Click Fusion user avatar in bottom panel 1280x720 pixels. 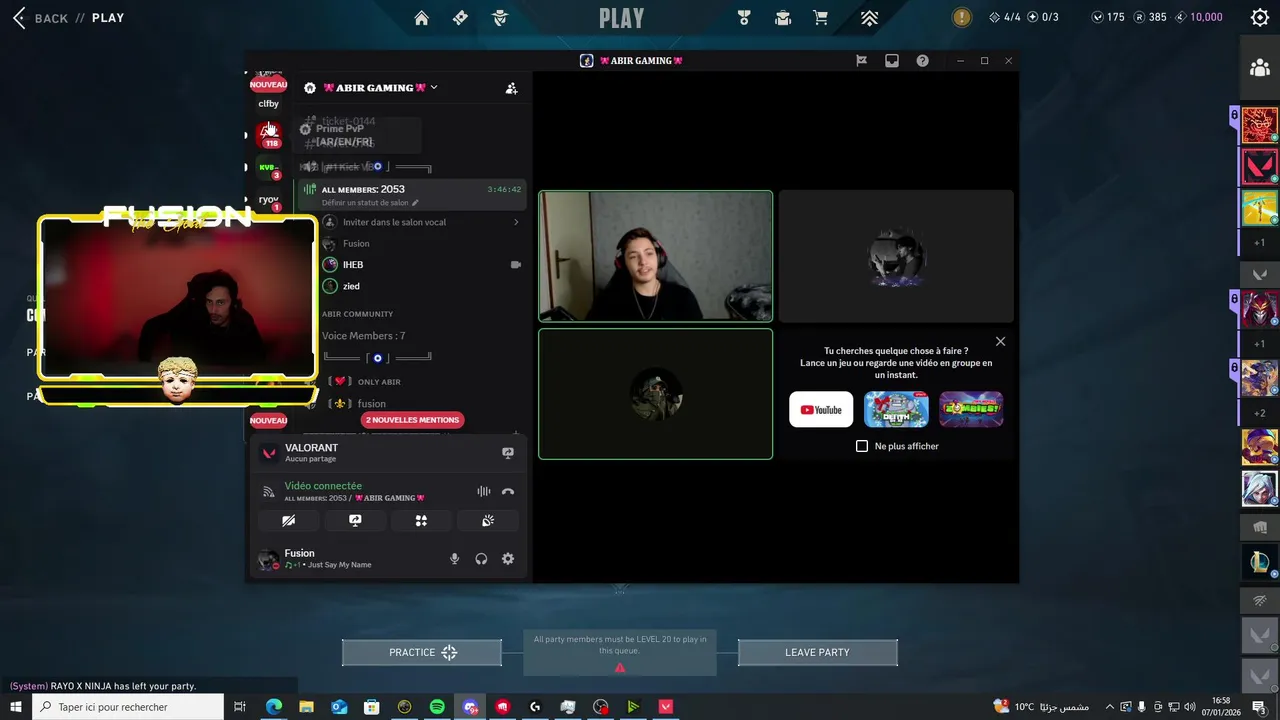pos(268,559)
